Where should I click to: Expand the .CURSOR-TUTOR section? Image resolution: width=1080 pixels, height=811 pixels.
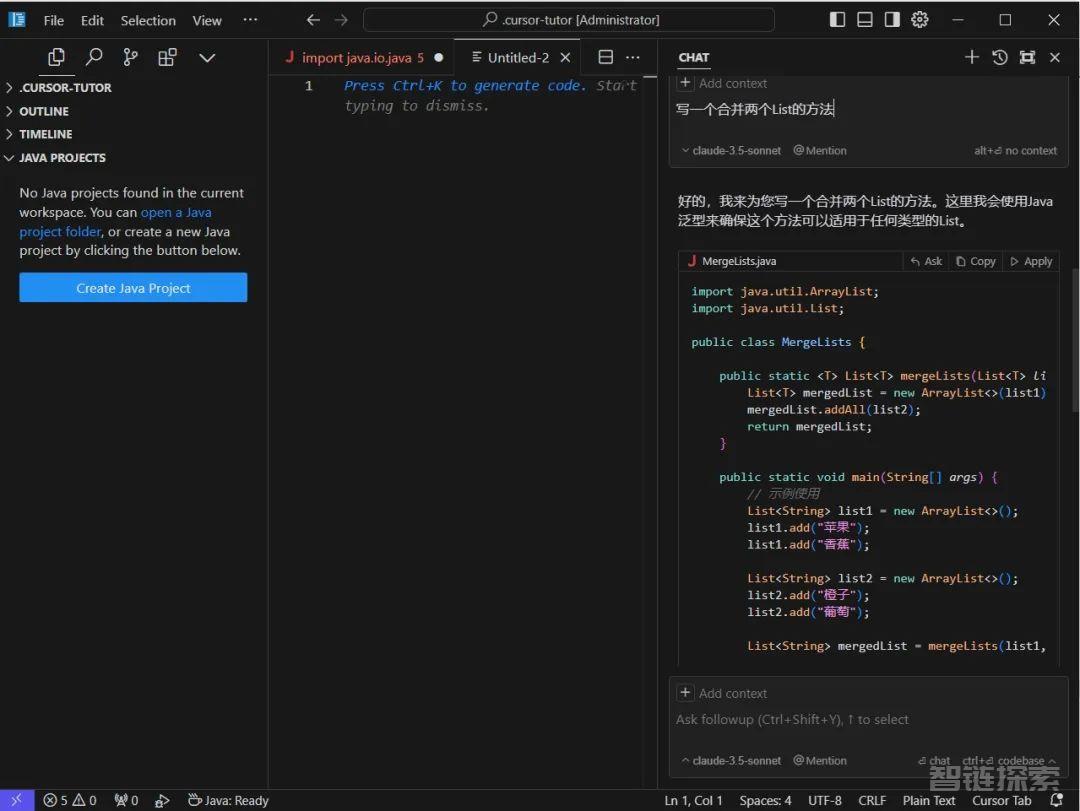coord(134,88)
